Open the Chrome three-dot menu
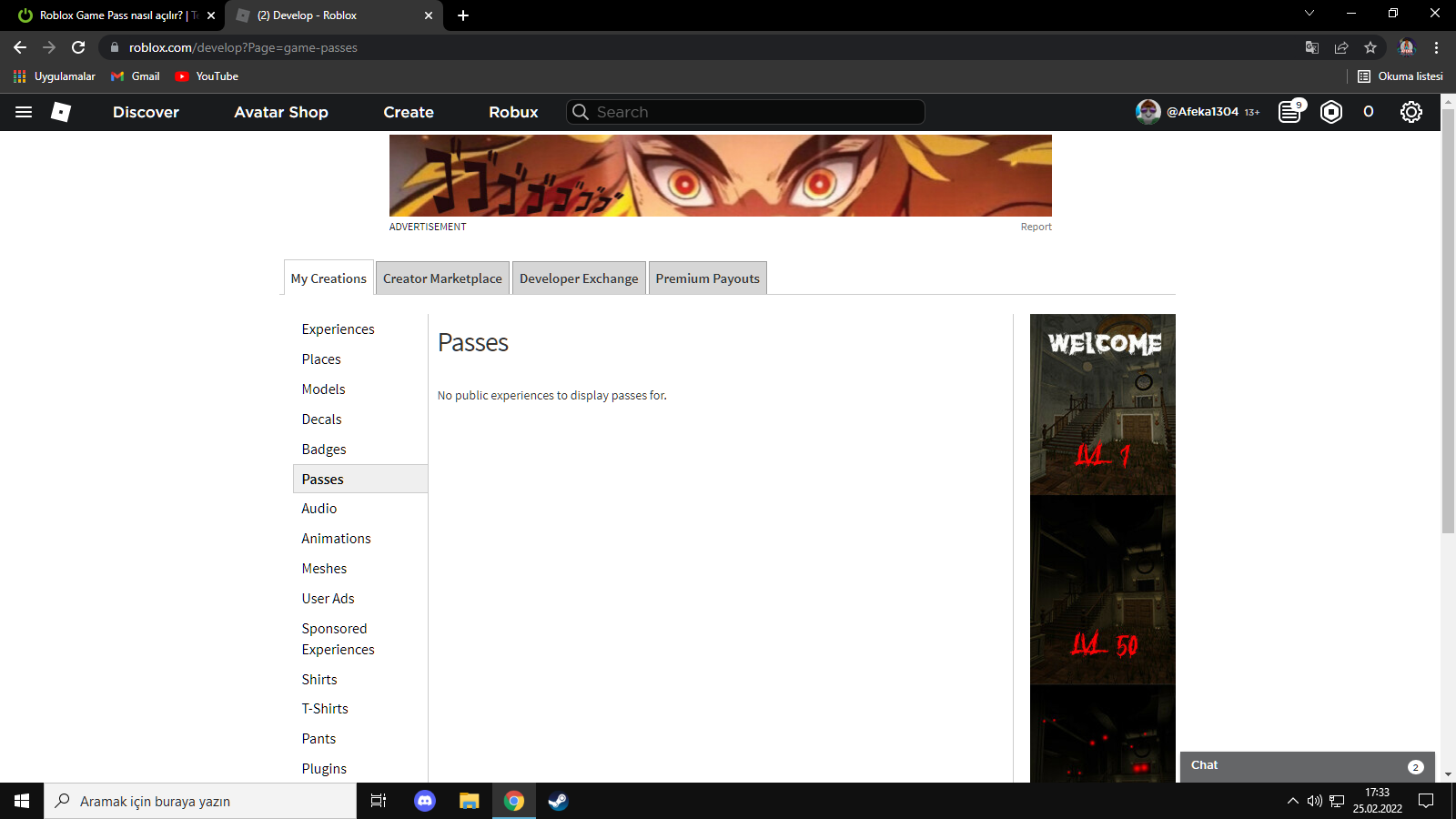 pos(1437,47)
